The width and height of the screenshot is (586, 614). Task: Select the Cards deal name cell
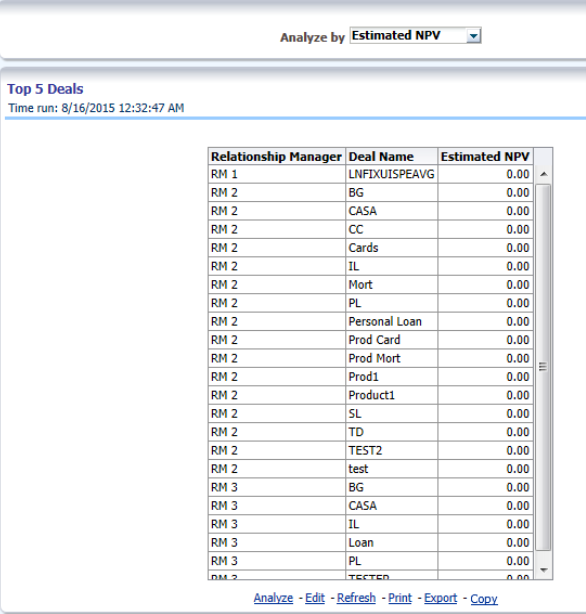click(x=391, y=248)
